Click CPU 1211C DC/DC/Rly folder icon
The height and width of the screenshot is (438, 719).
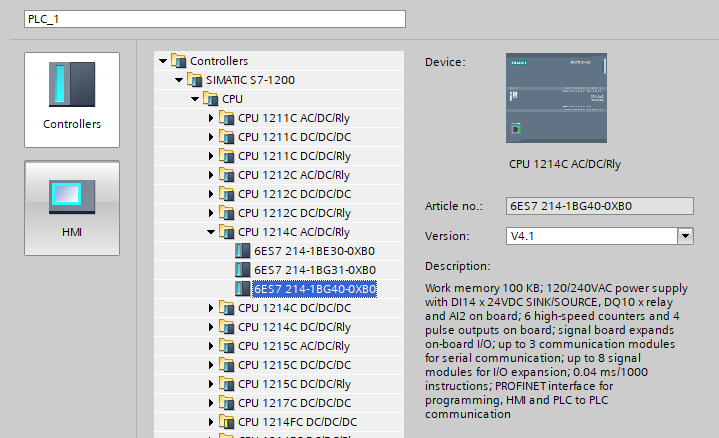[227, 156]
